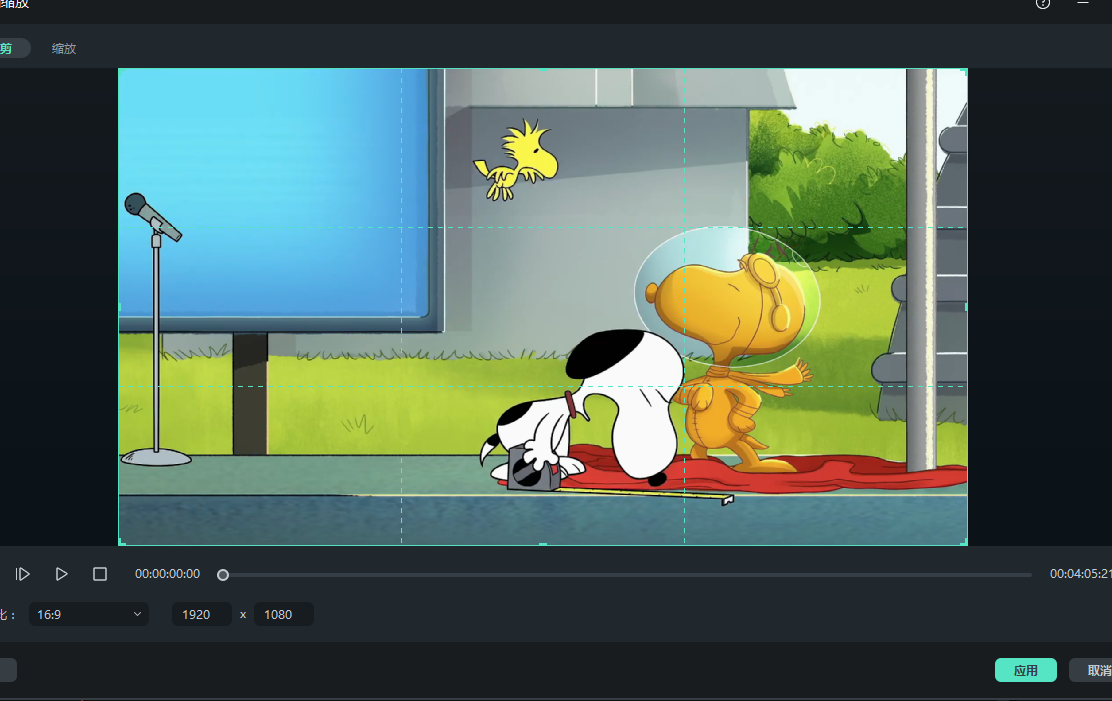Expand the 16:9 aspect ratio dropdown
Viewport: 1112px width, 701px height.
point(89,614)
